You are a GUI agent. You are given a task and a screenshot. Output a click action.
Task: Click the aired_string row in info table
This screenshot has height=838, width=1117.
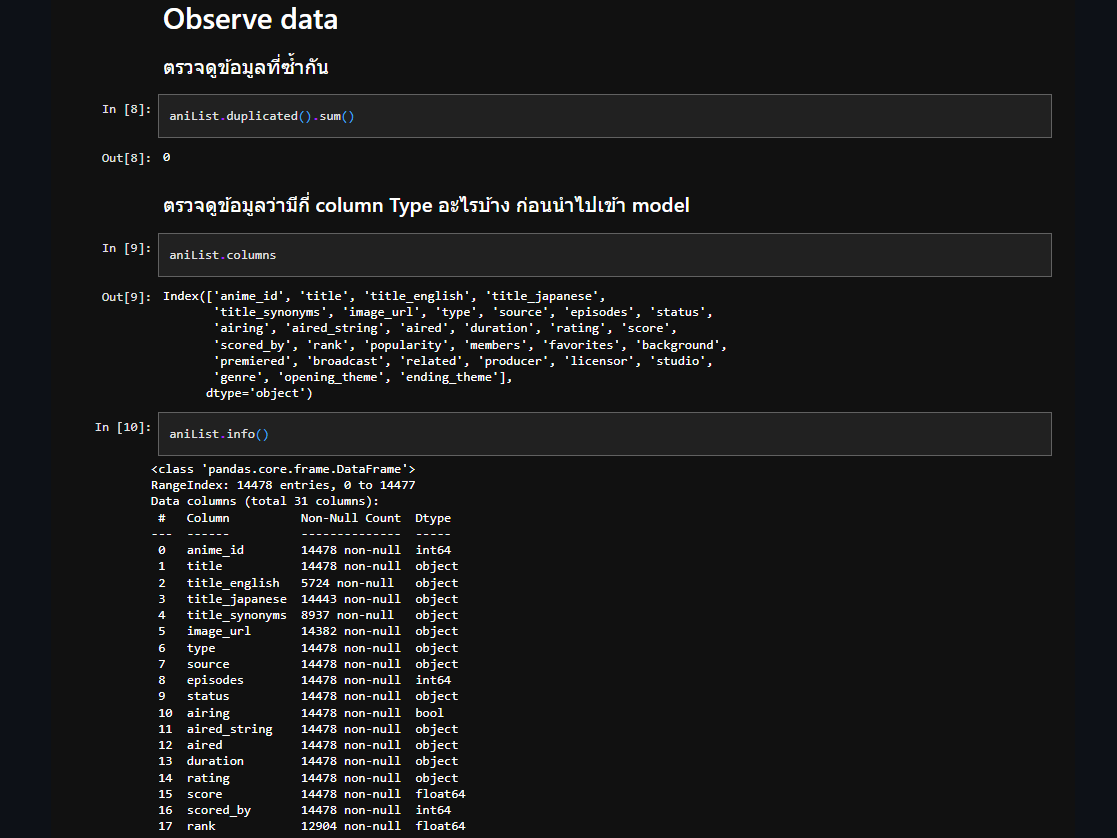308,730
